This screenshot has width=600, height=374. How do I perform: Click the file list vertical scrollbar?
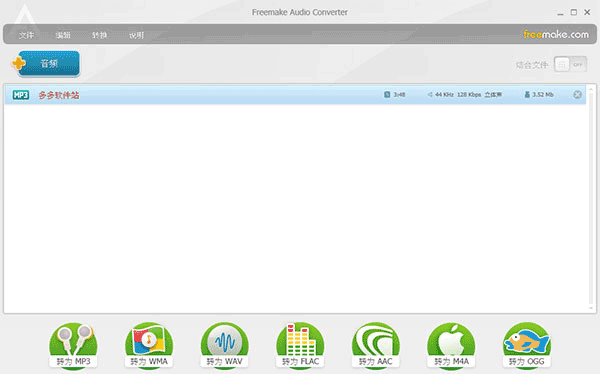pos(591,198)
